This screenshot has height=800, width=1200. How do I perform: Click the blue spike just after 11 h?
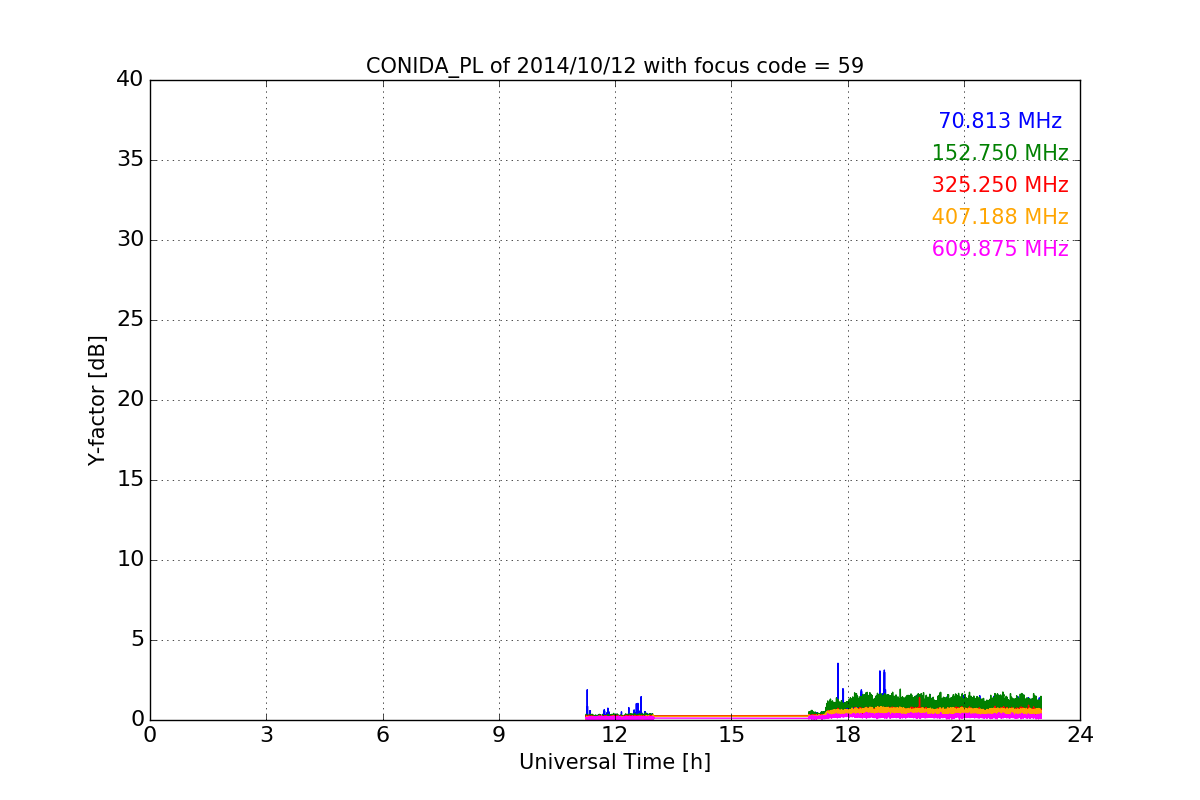pos(587,702)
